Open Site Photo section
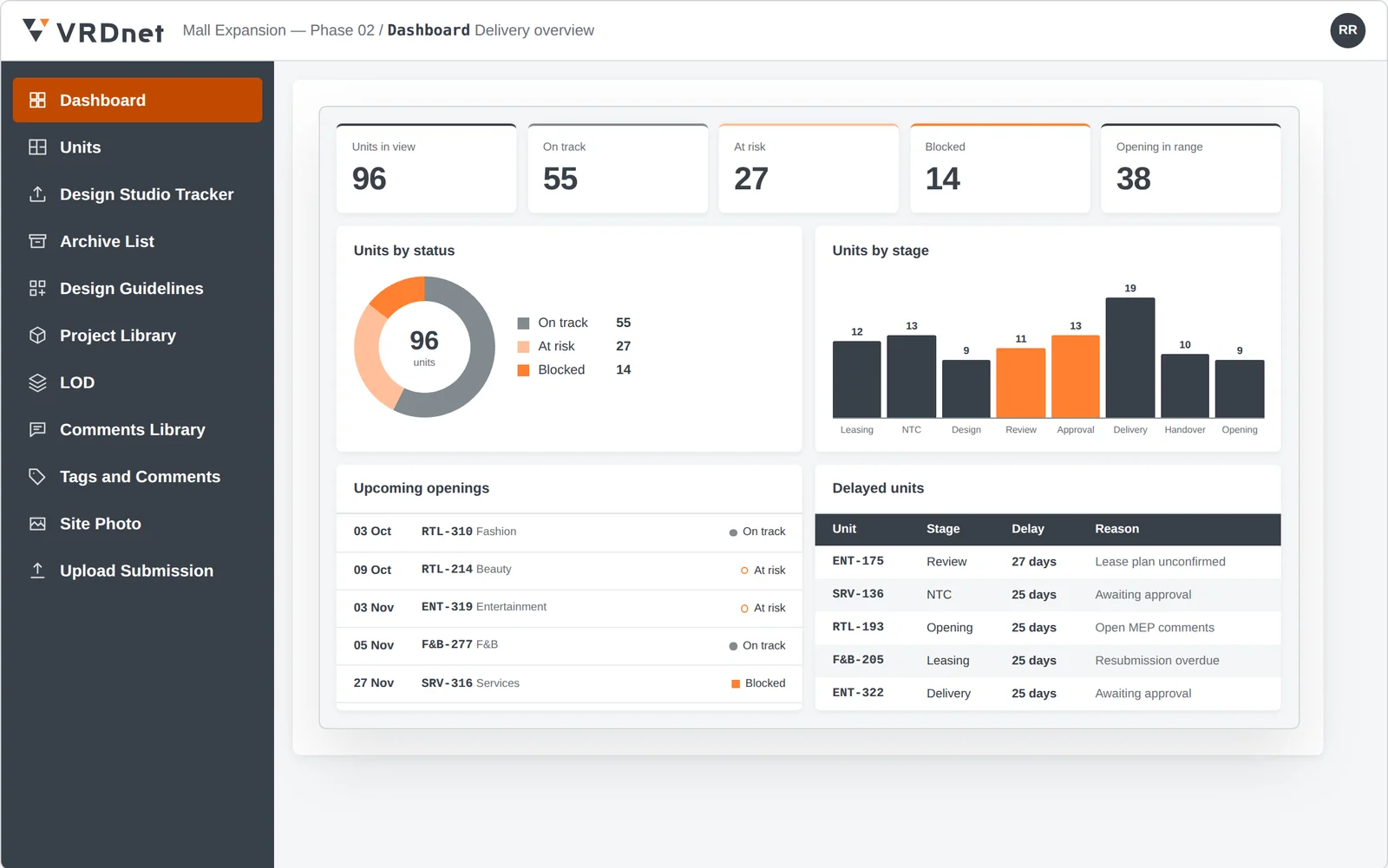1388x868 pixels. click(137, 524)
